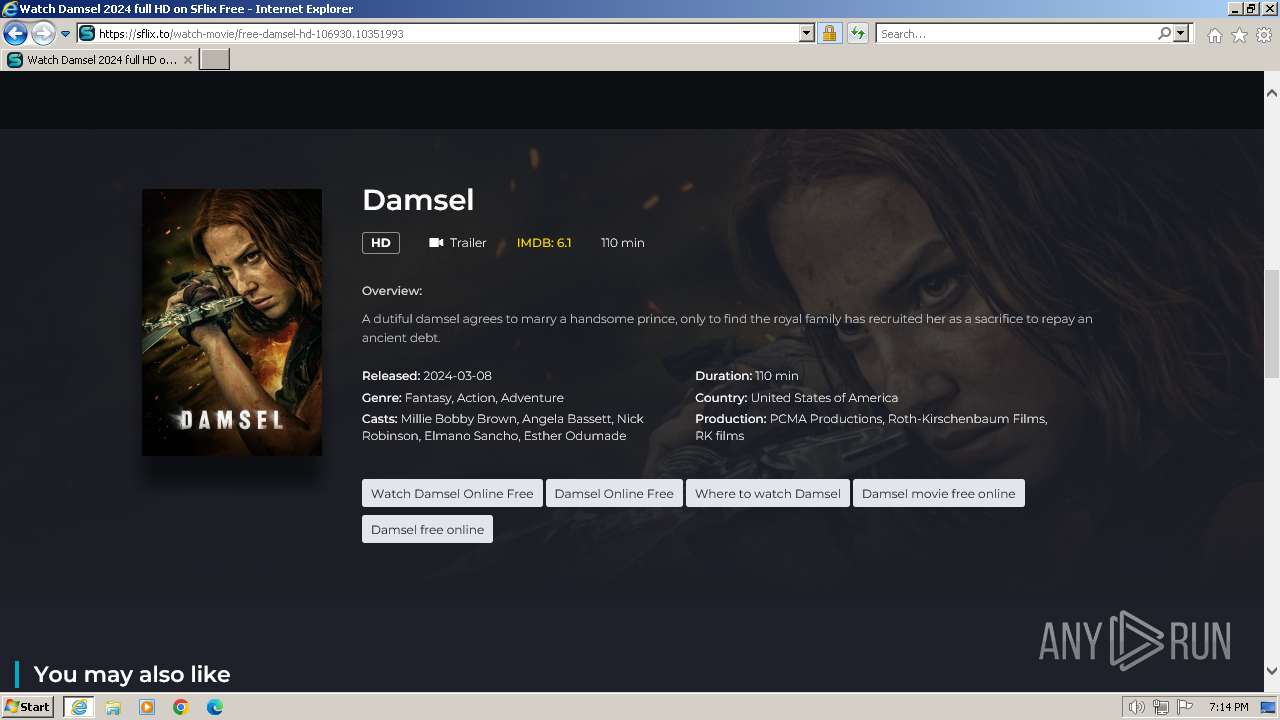Click the Adventure genre link
The width and height of the screenshot is (1280, 720).
click(x=532, y=398)
